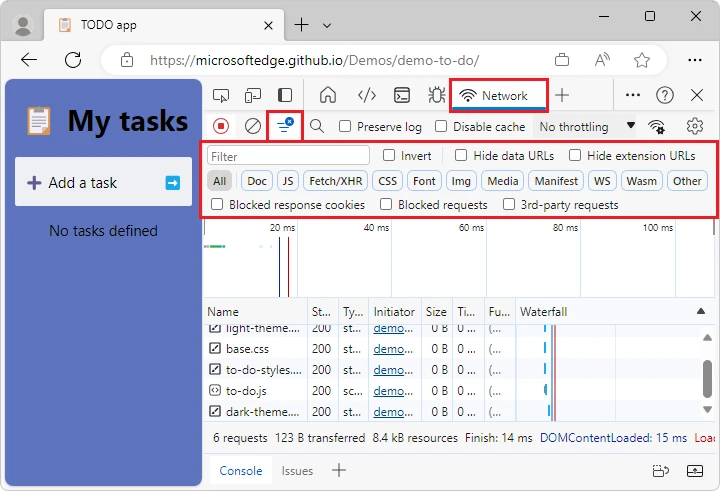Open a new browser tab
Screen dimensions: 720x491
tap(301, 25)
